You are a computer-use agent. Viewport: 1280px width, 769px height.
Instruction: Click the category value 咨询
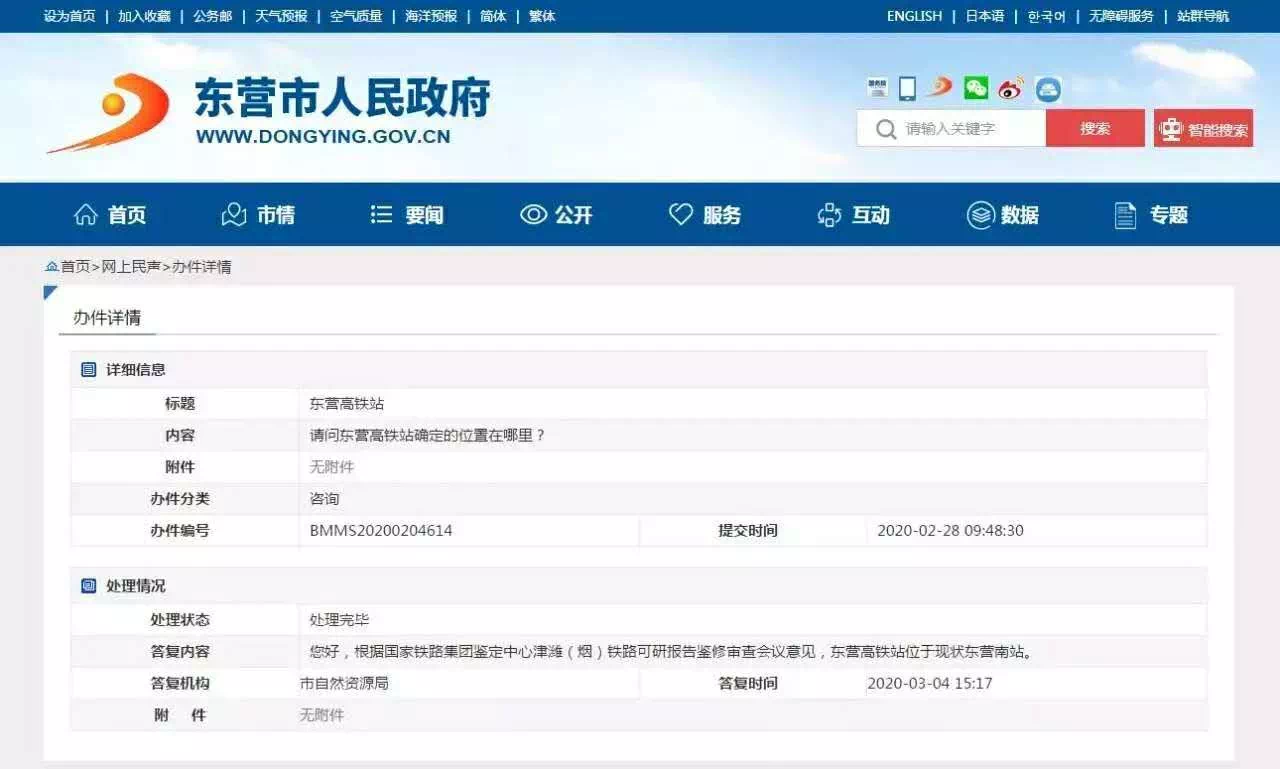(x=324, y=499)
